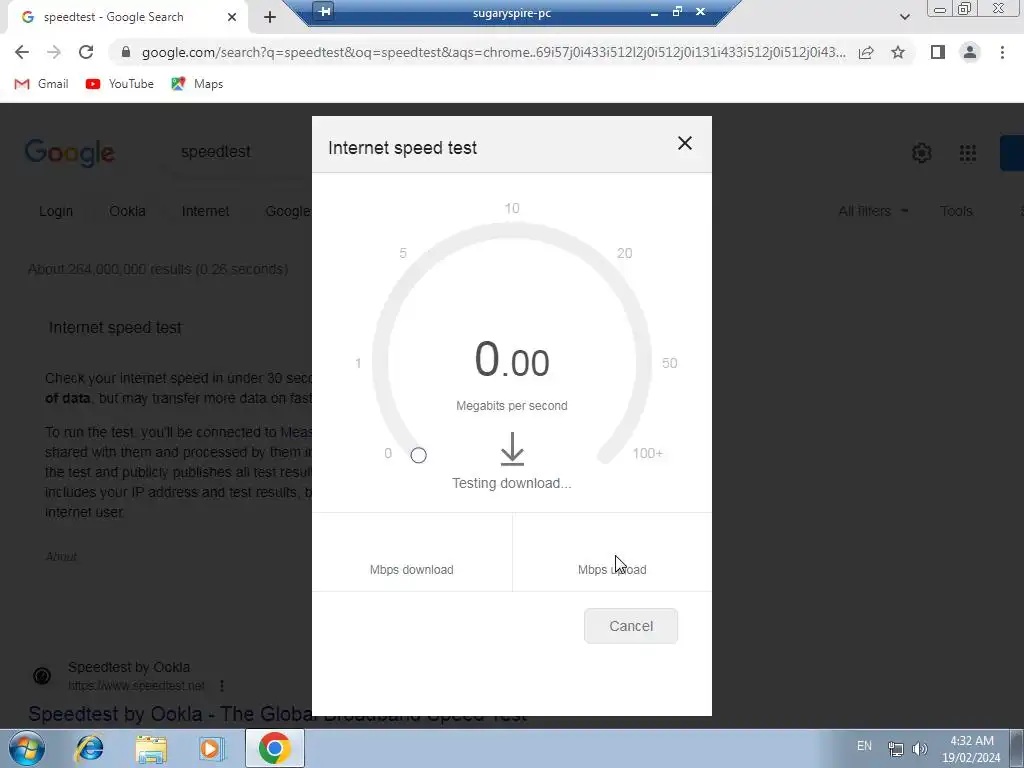Open the Windows Start menu

26,748
